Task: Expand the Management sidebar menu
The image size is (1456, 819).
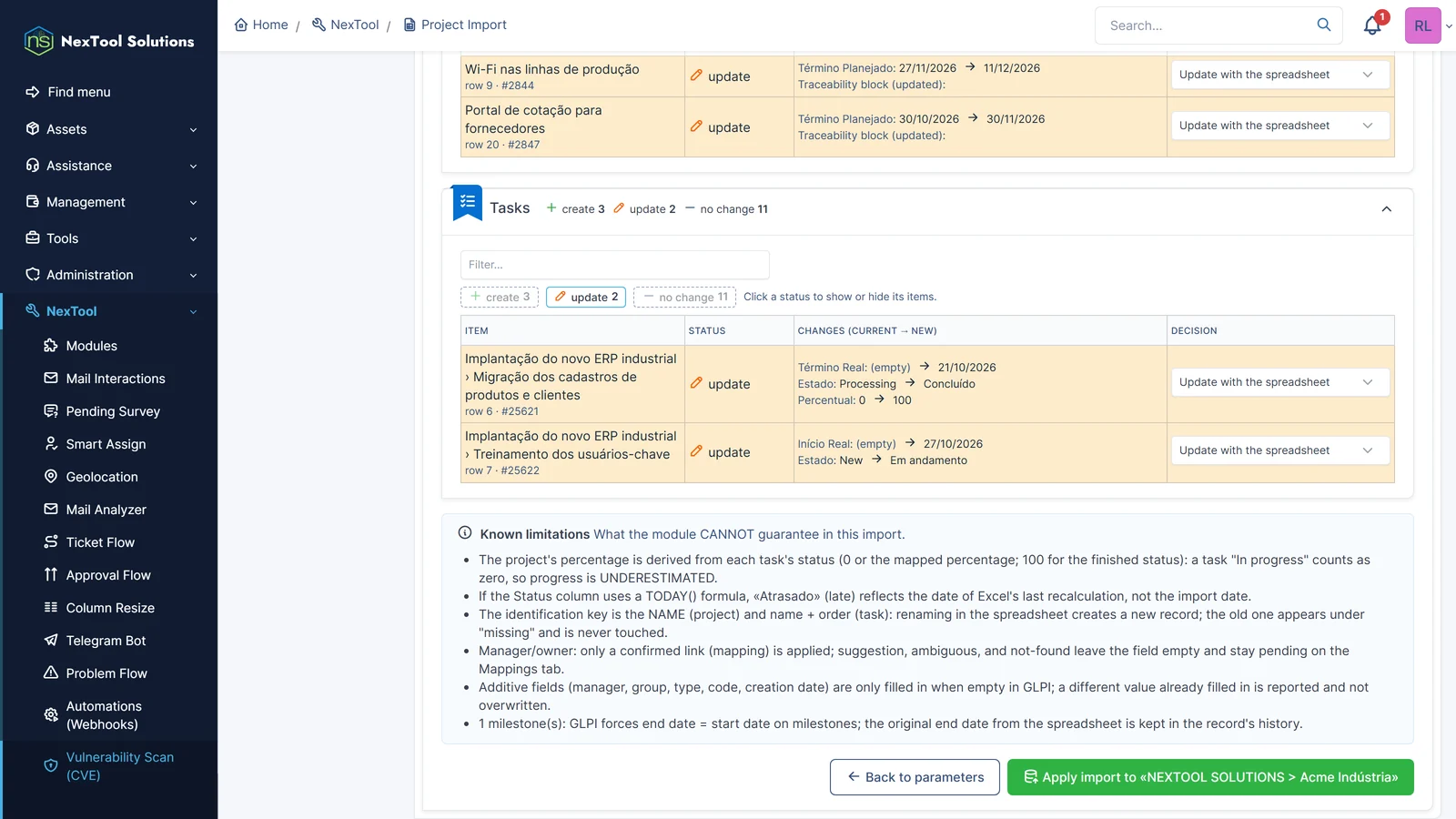Action: tap(110, 202)
